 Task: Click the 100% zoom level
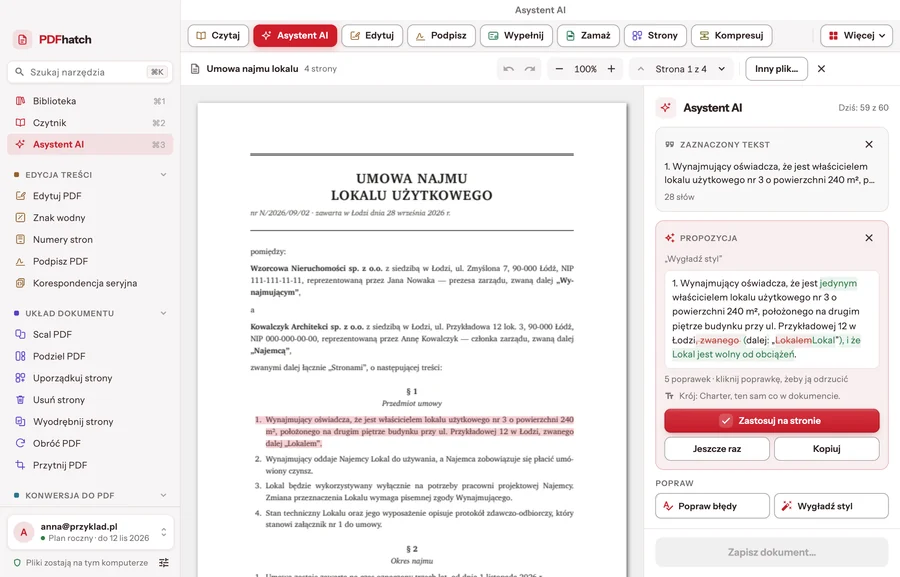(x=585, y=69)
